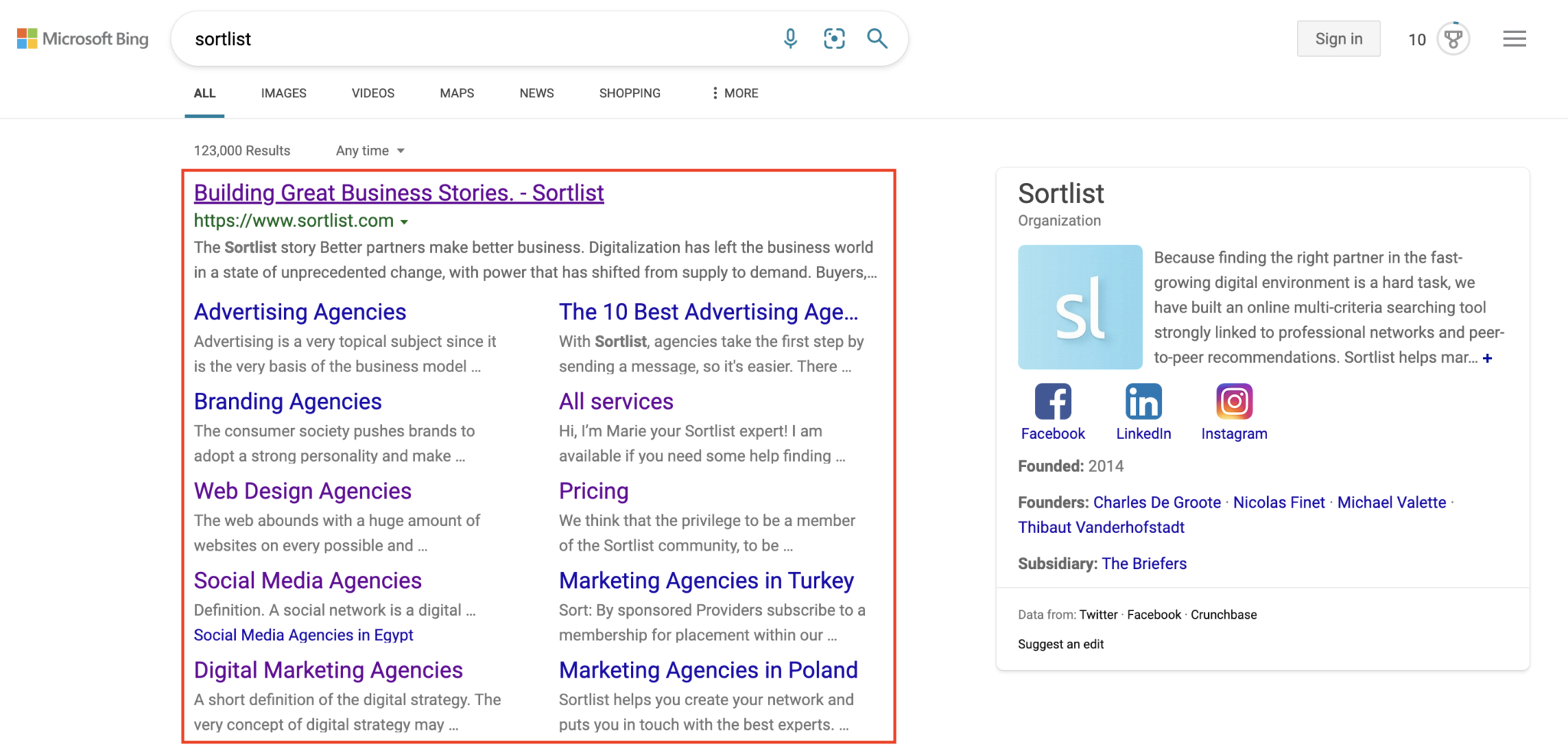Open Sortlist's Facebook page via its icon
The image size is (1568, 755).
(x=1053, y=400)
